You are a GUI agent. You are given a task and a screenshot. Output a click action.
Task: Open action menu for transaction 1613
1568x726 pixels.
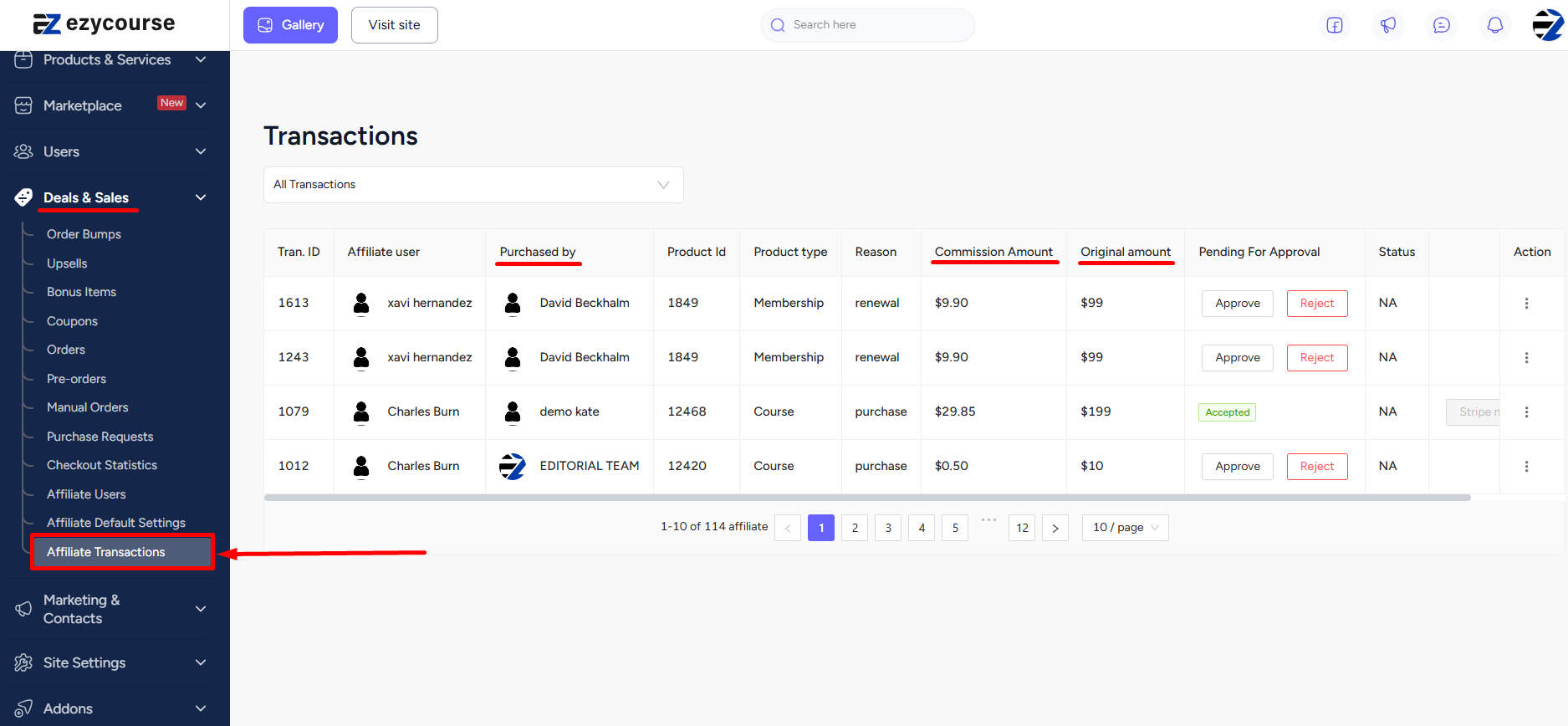[1526, 303]
